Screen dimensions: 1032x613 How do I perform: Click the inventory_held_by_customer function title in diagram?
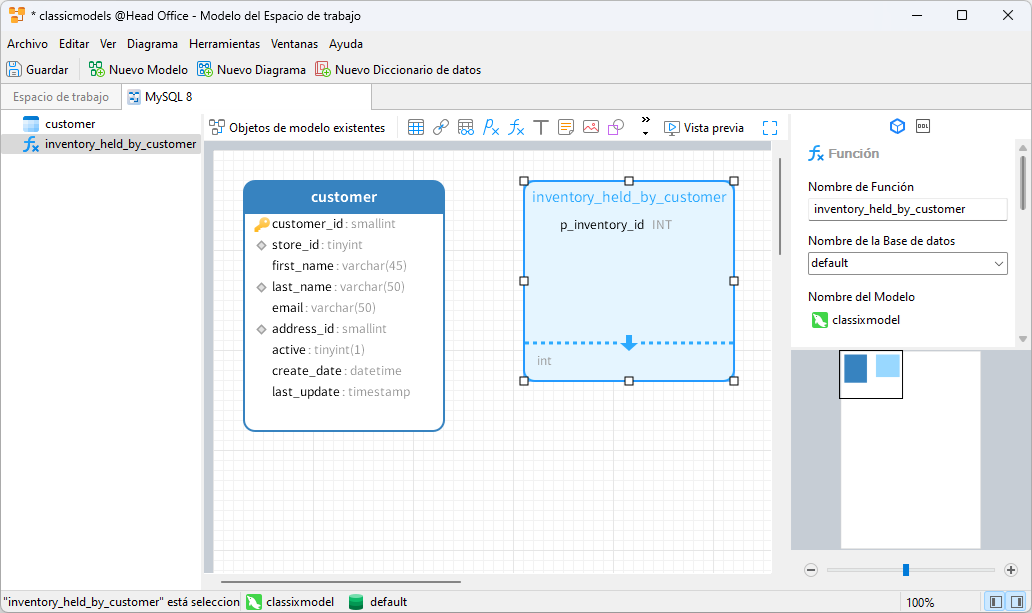coord(629,197)
